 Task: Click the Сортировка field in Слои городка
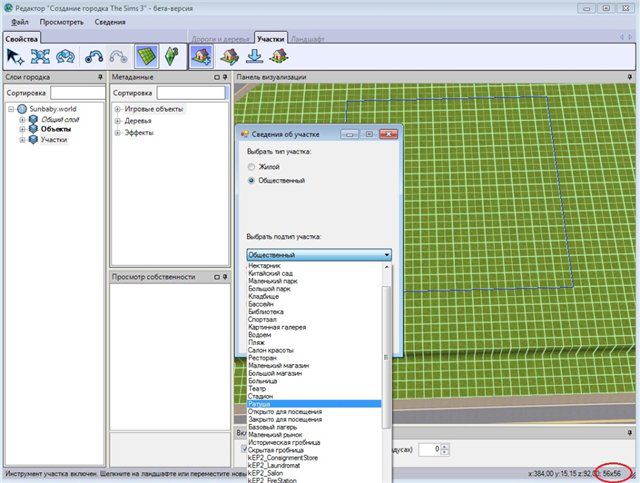[x=78, y=92]
